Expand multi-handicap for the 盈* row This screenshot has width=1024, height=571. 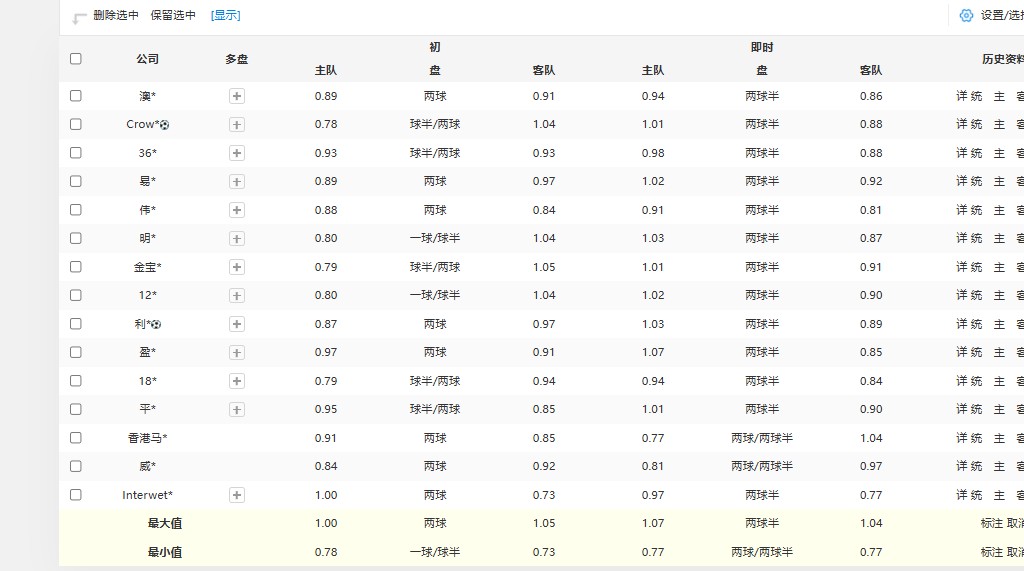coord(237,352)
